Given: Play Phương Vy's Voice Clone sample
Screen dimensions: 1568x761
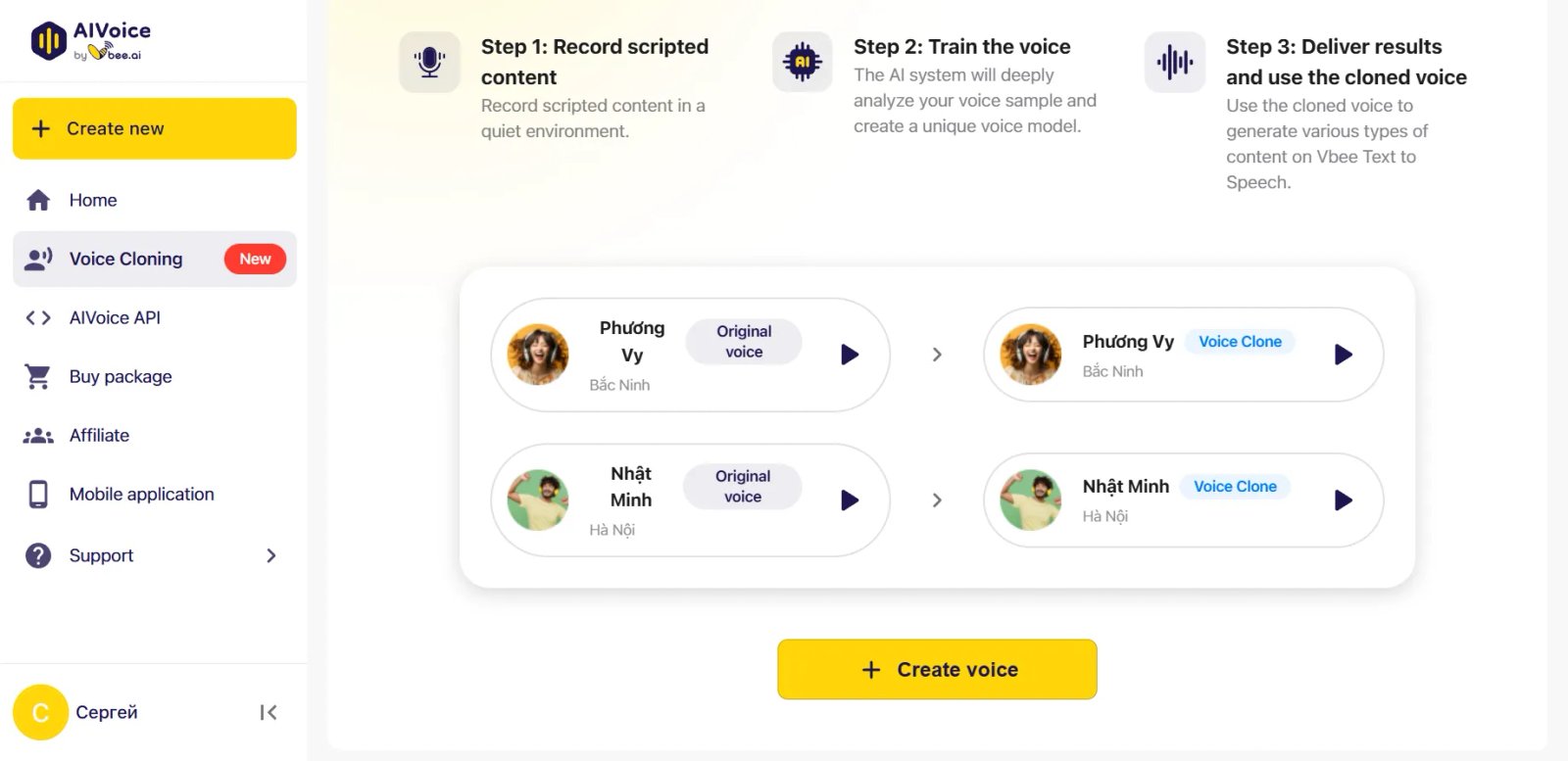Looking at the screenshot, I should [1343, 355].
